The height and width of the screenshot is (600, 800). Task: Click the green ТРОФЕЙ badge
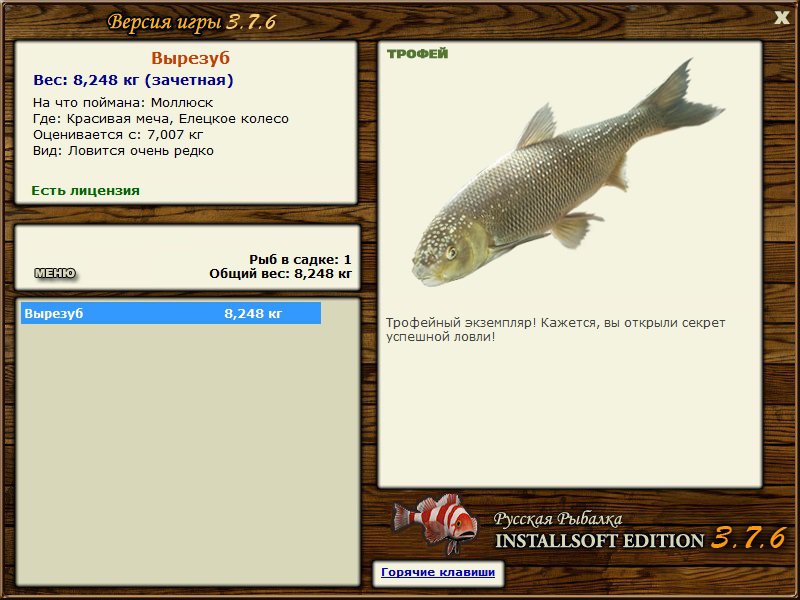[x=417, y=54]
